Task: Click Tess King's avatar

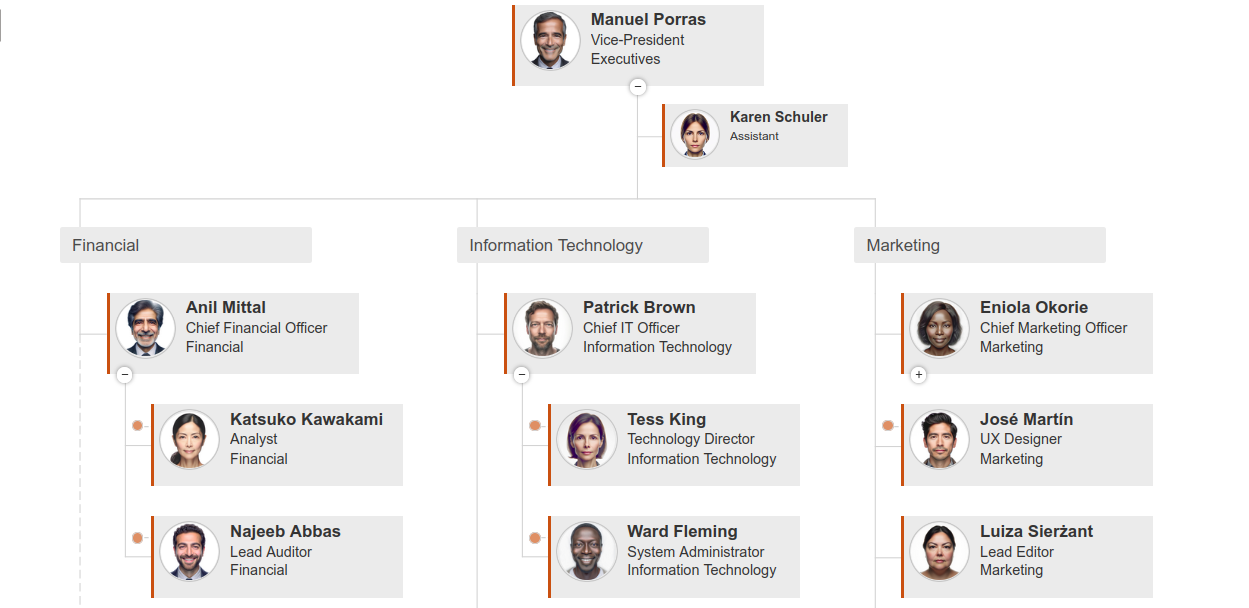Action: (587, 440)
